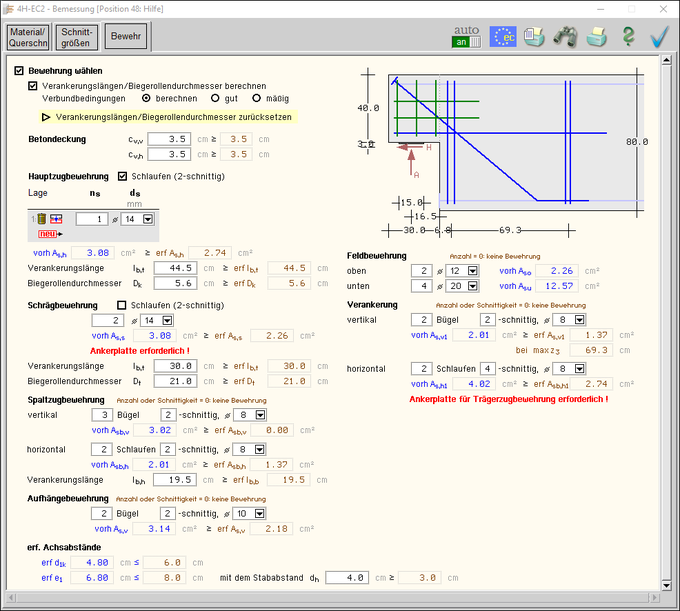Enable Schlaufen for Schrägbewehrung

coord(123,304)
